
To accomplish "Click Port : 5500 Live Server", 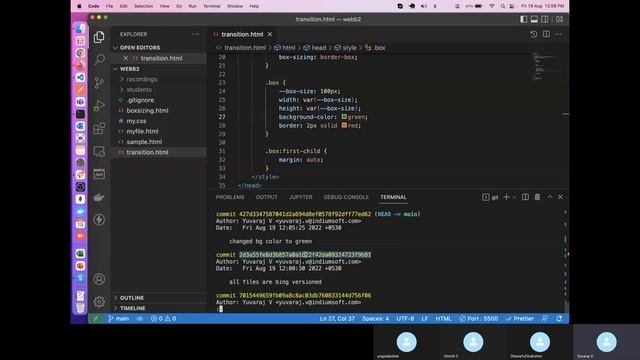I will coord(478,319).
